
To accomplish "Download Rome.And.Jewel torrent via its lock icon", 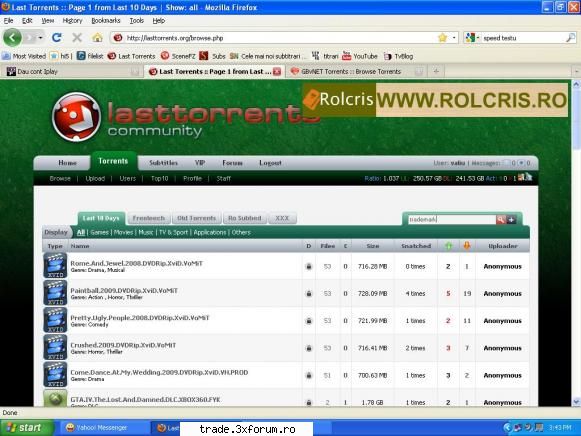I will coord(308,266).
